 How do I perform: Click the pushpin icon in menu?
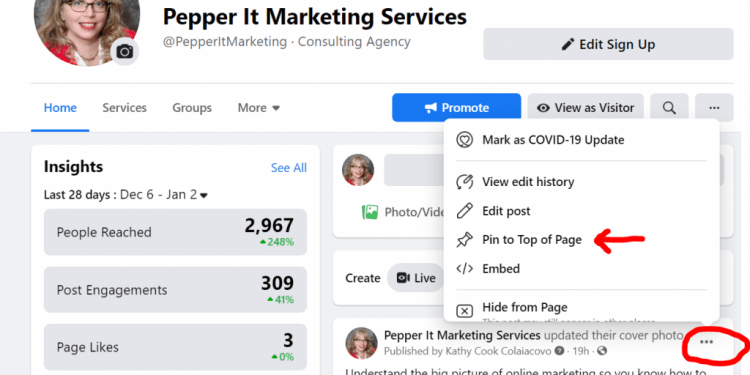coord(464,240)
